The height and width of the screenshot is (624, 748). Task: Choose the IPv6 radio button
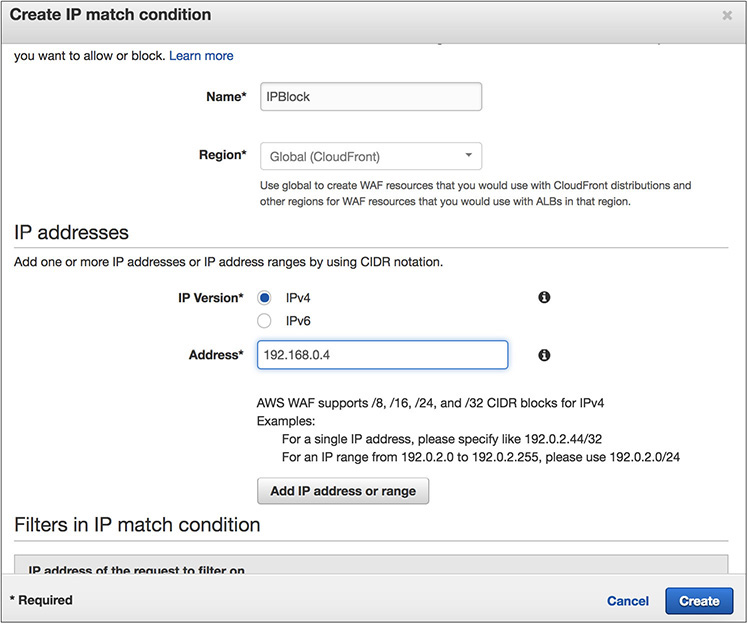[265, 321]
